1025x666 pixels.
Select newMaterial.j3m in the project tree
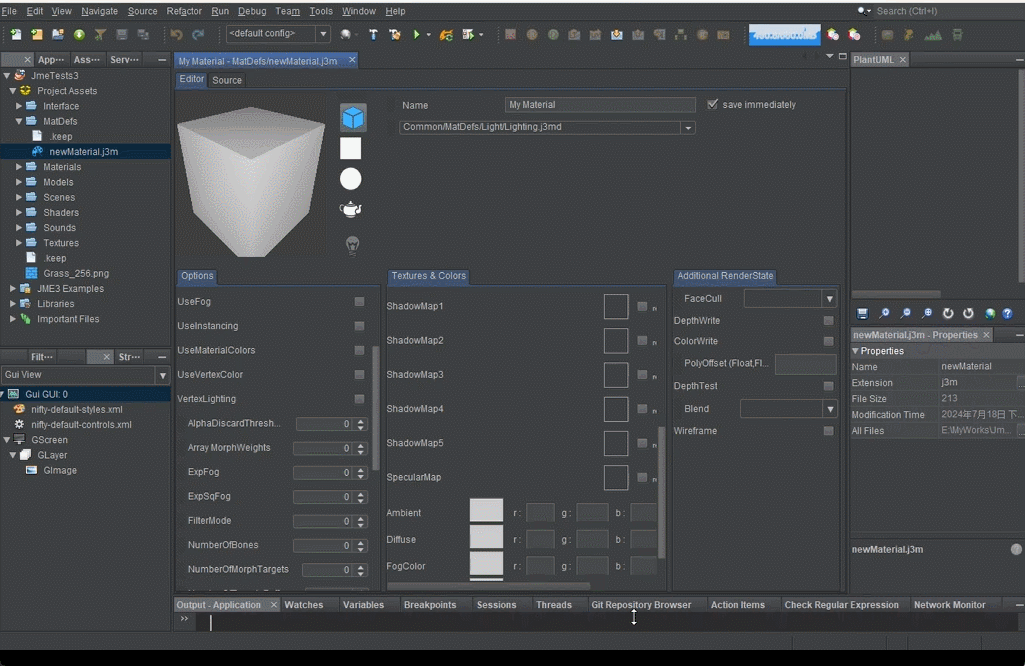tap(84, 152)
